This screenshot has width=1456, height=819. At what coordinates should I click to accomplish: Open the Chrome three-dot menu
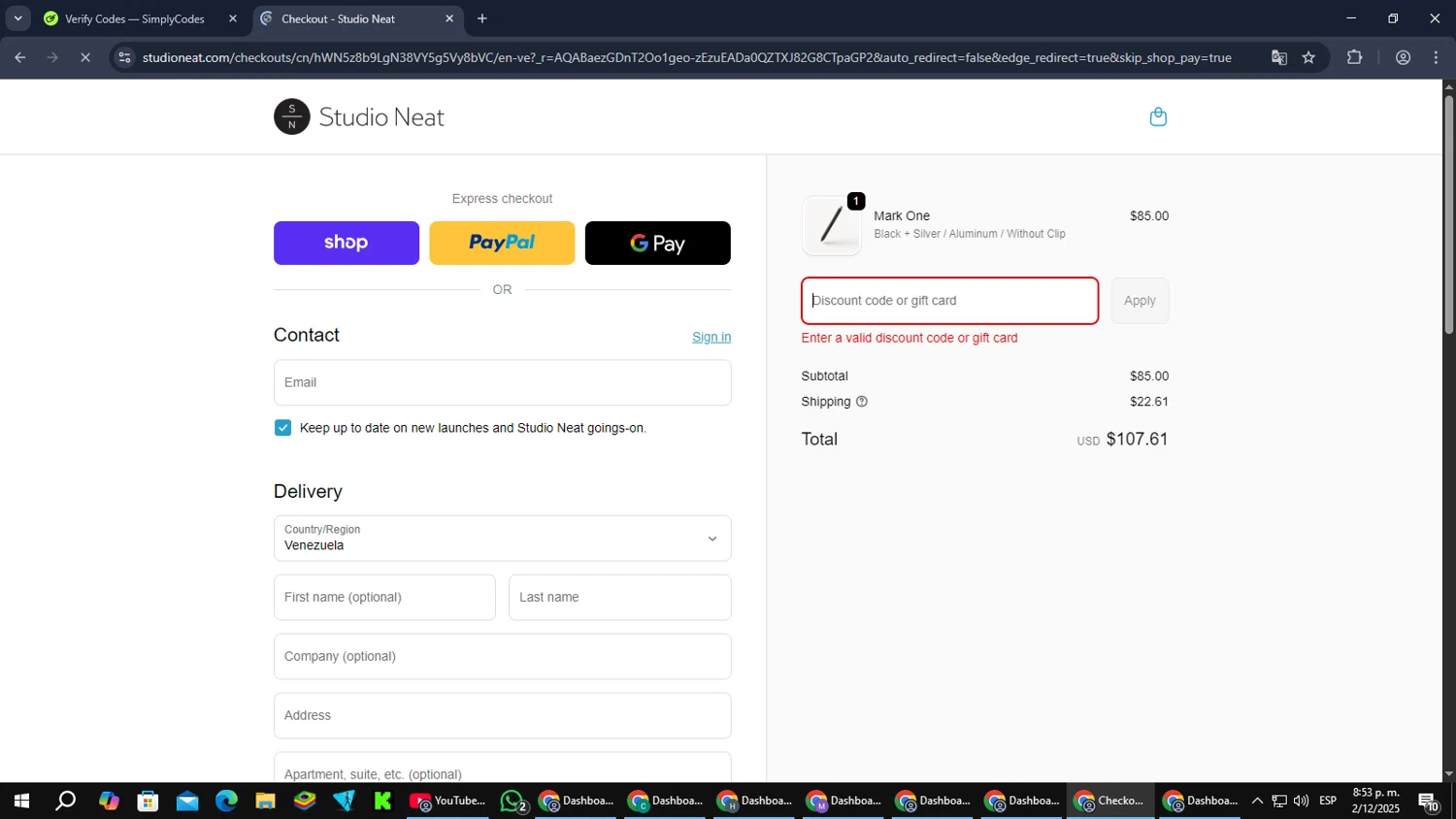(x=1437, y=57)
